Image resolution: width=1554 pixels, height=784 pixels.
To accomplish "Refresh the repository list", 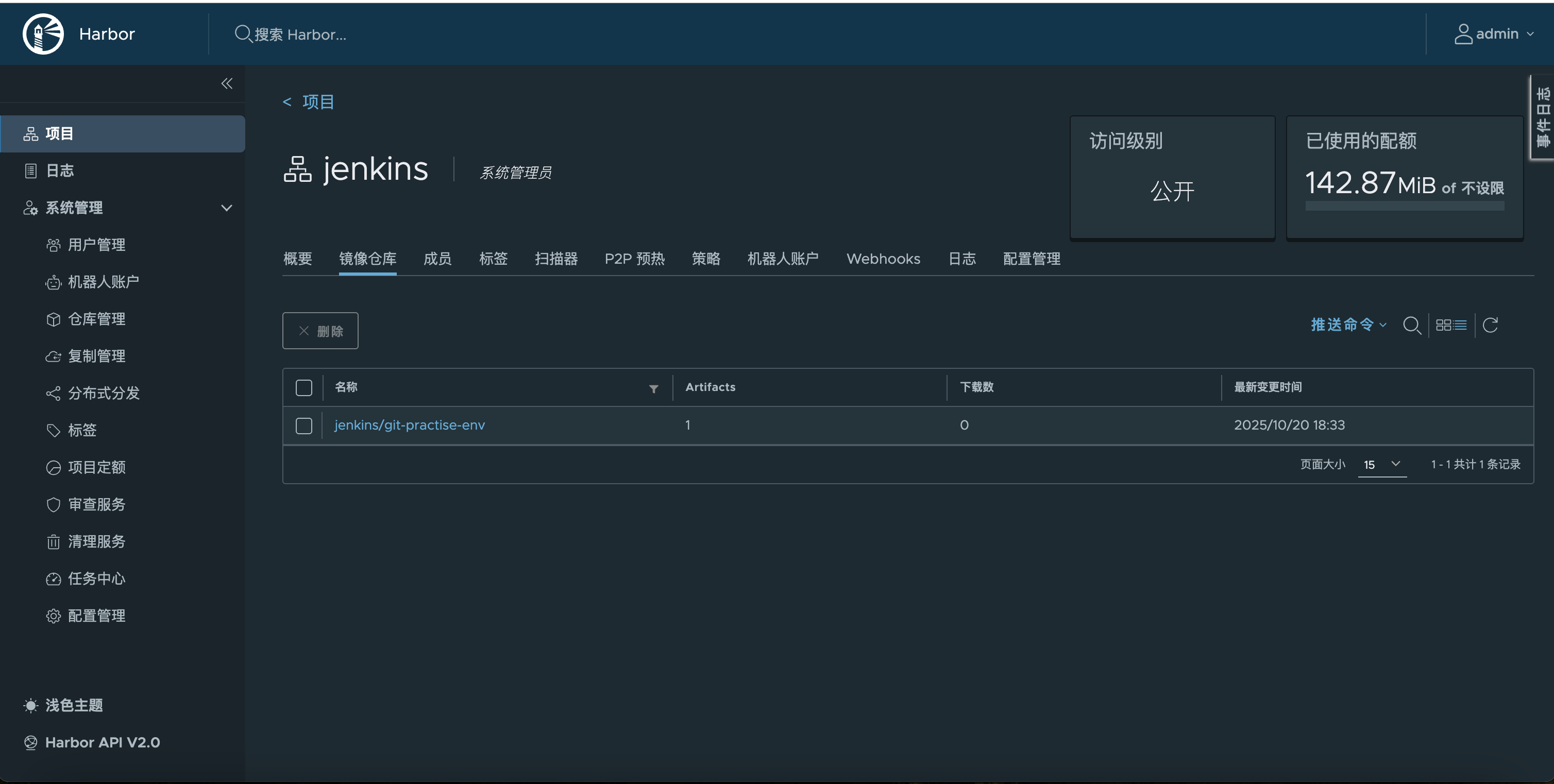I will pyautogui.click(x=1490, y=325).
